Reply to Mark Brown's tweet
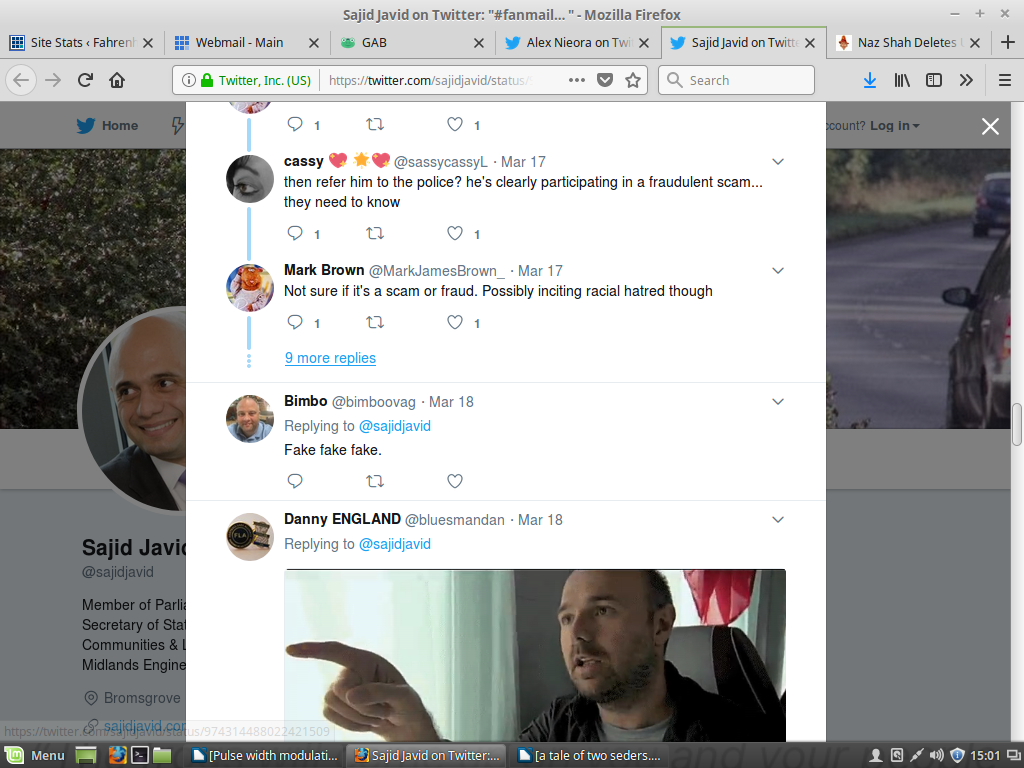The width and height of the screenshot is (1024, 768). coord(295,323)
